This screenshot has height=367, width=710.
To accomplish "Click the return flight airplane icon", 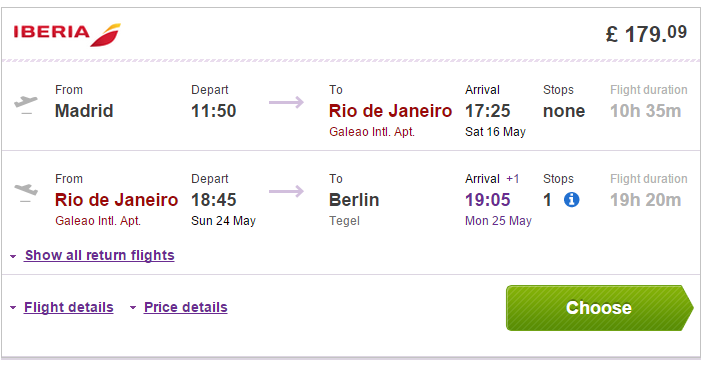I will [x=26, y=193].
